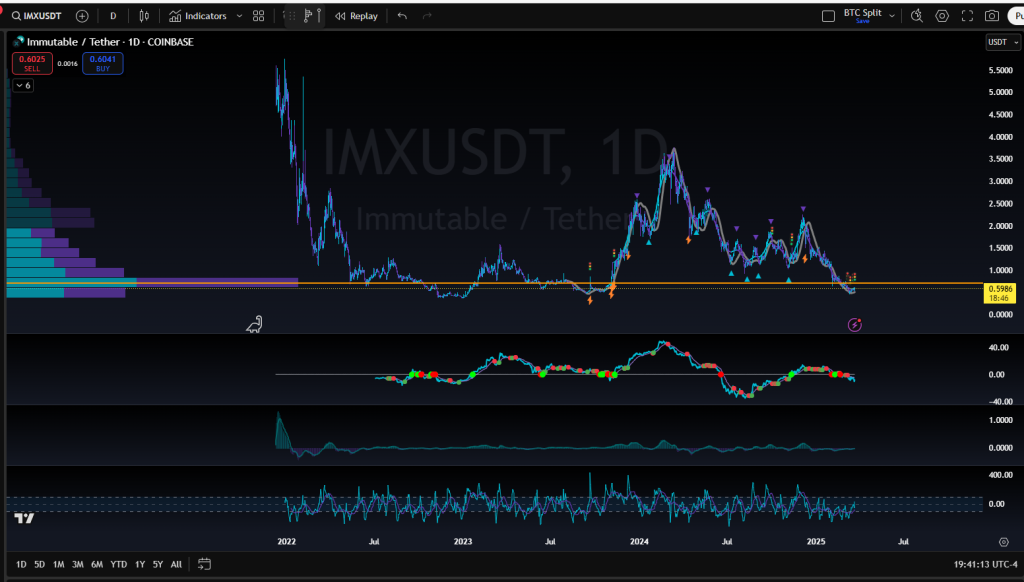The width and height of the screenshot is (1024, 582).
Task: Take a chart snapshot with camera icon
Action: [992, 16]
